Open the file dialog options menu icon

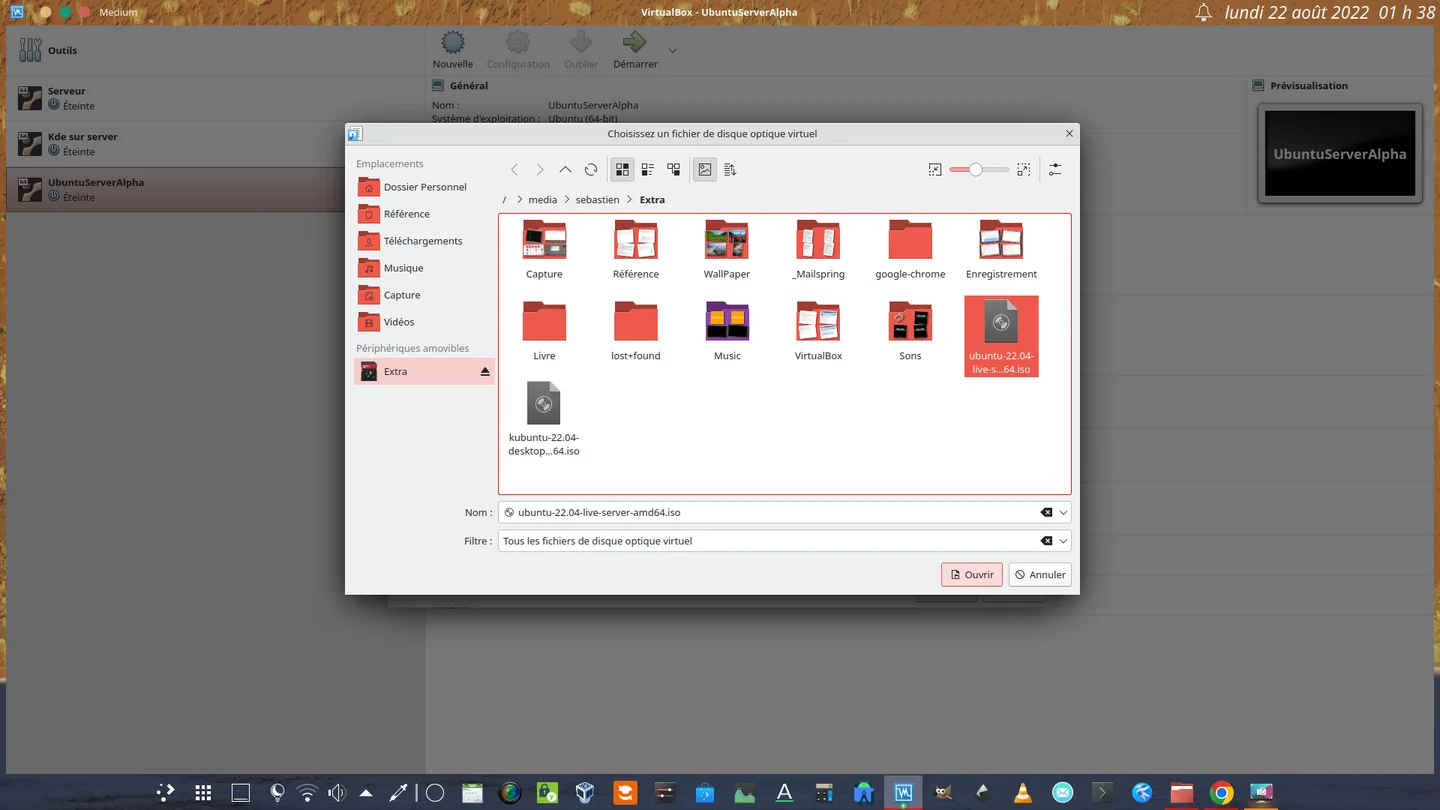coord(1055,170)
